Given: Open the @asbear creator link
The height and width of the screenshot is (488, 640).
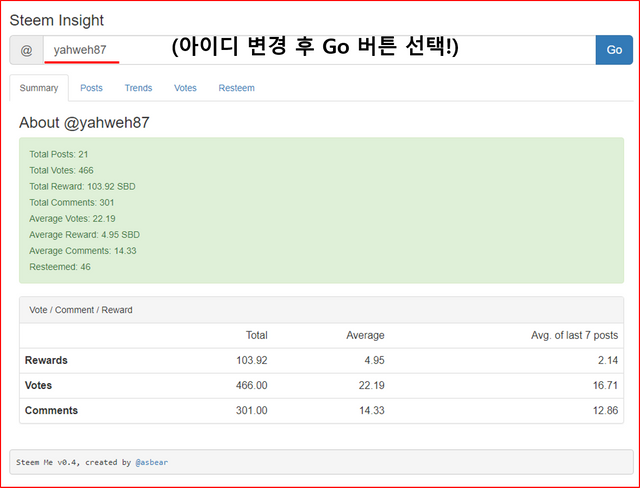Looking at the screenshot, I should click(151, 462).
